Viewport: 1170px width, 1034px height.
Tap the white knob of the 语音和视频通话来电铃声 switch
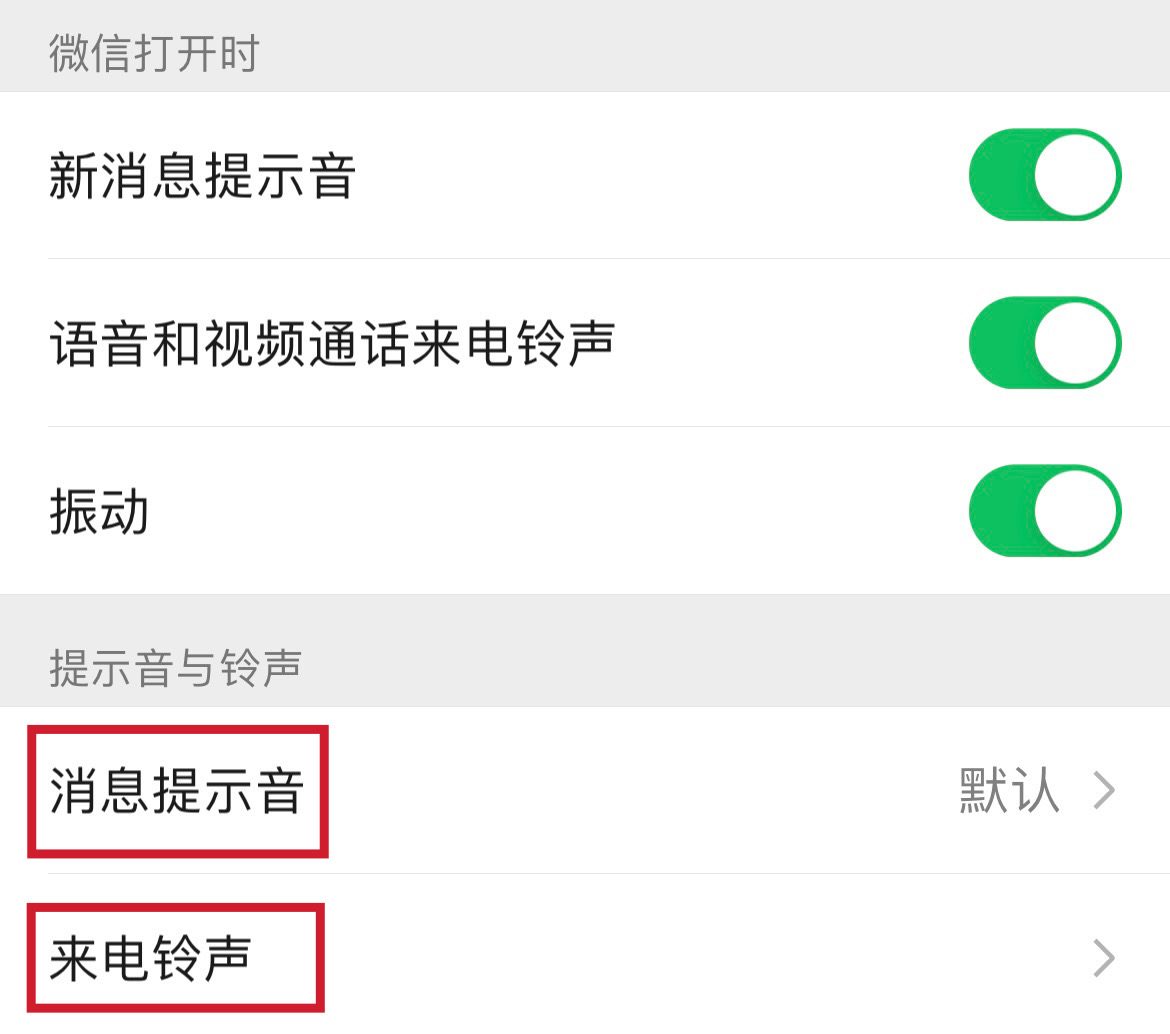[x=1075, y=343]
